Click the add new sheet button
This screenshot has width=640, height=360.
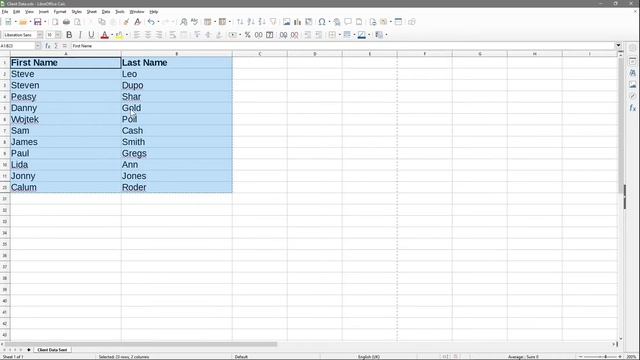(29, 350)
